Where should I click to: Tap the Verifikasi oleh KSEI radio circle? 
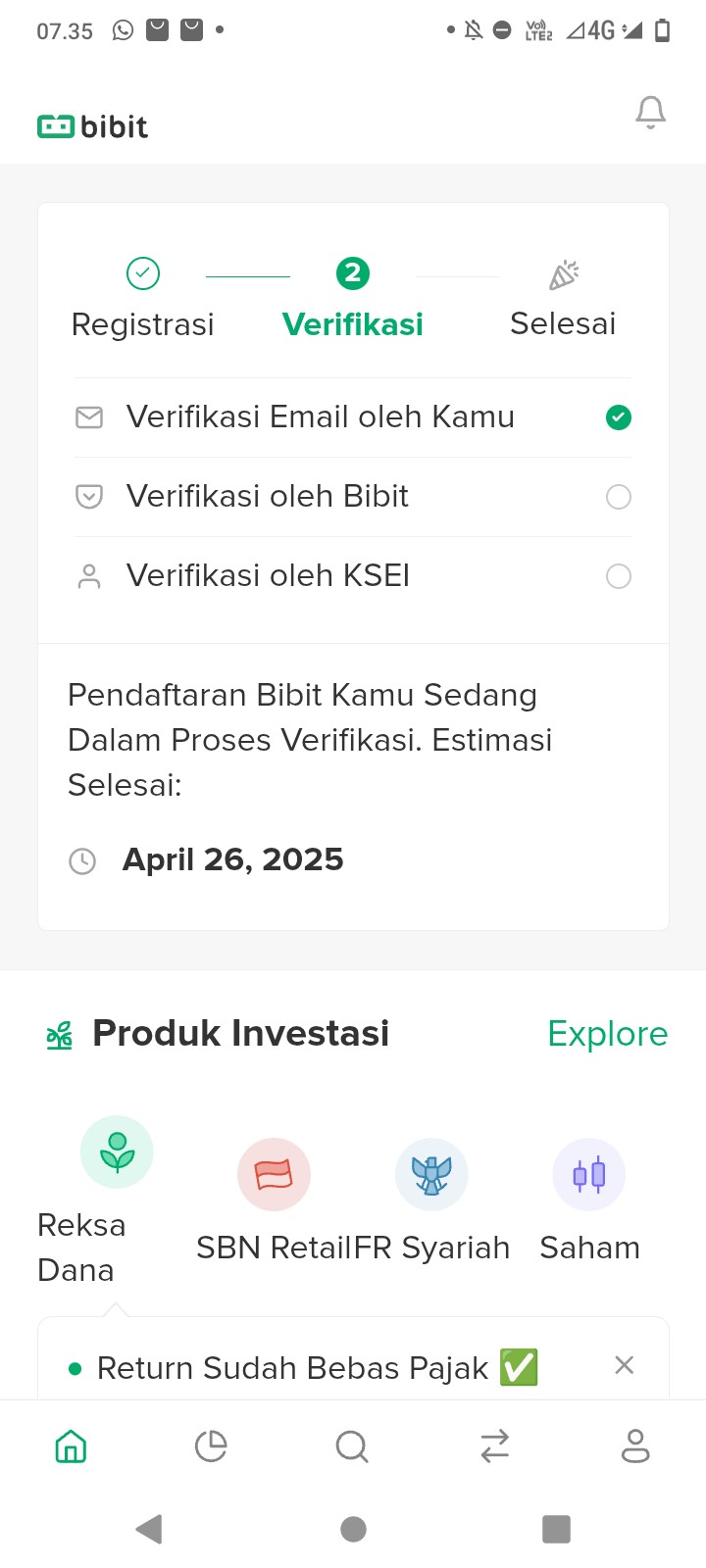[619, 576]
